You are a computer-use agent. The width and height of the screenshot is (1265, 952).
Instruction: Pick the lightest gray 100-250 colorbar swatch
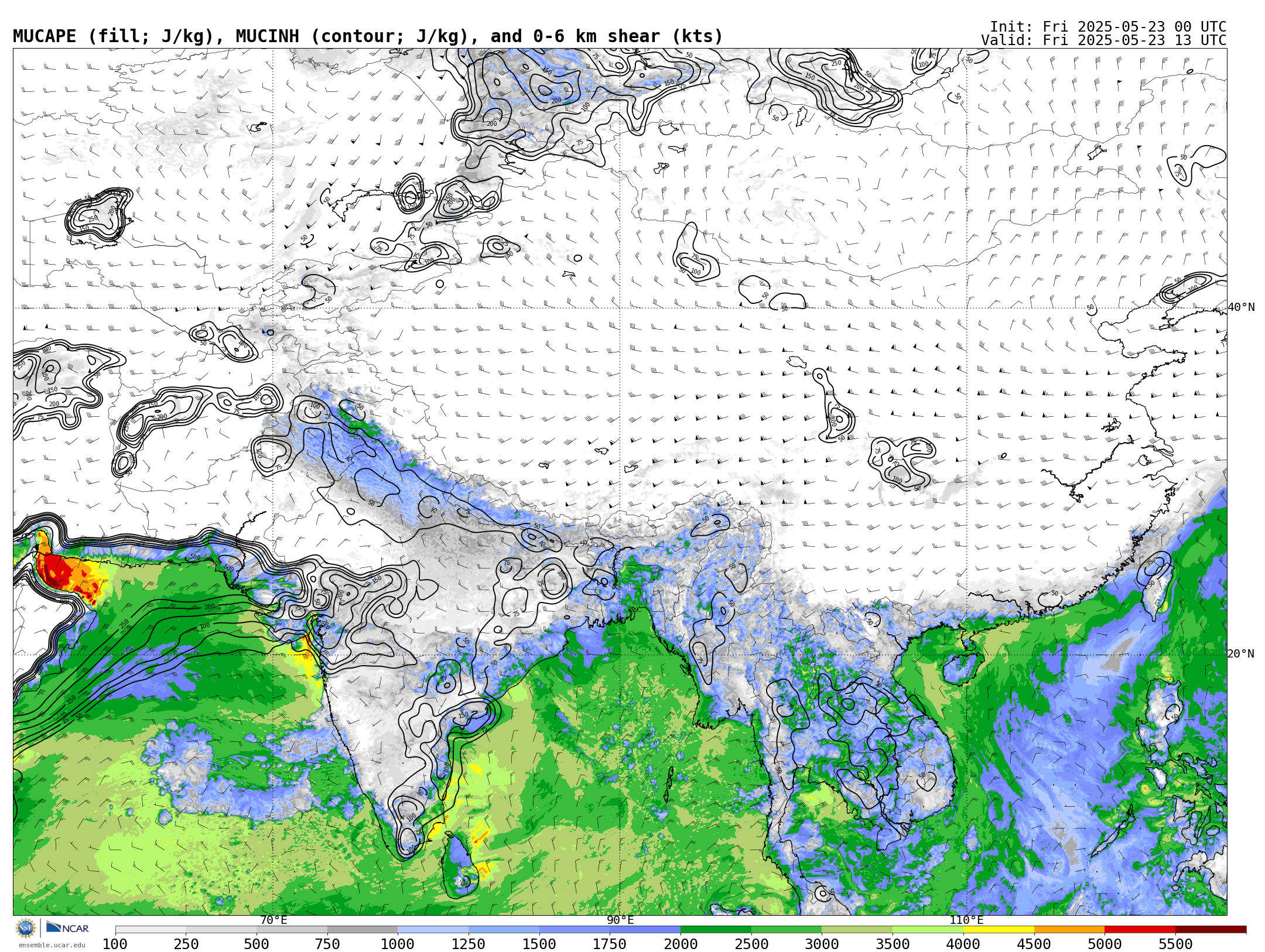coord(151,930)
